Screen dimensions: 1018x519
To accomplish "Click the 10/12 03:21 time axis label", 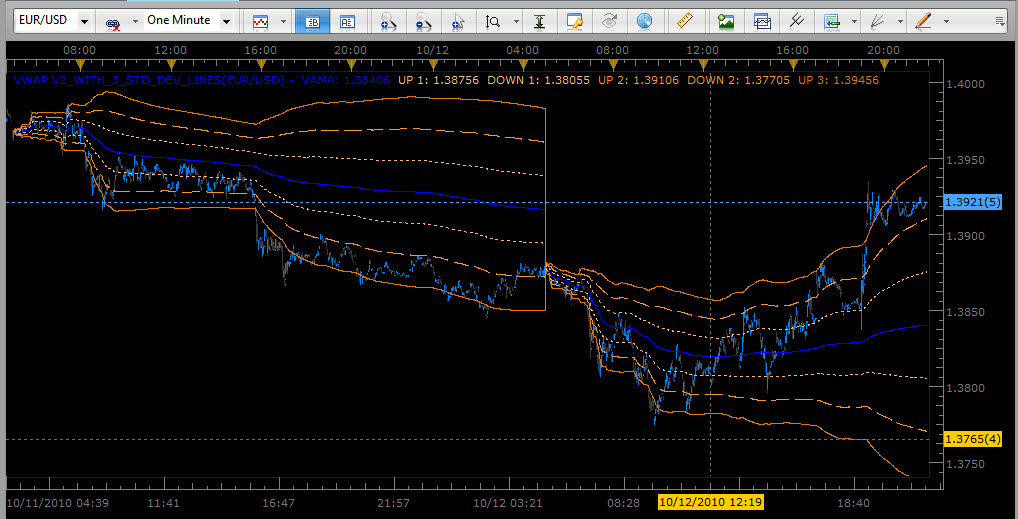I will pyautogui.click(x=508, y=503).
